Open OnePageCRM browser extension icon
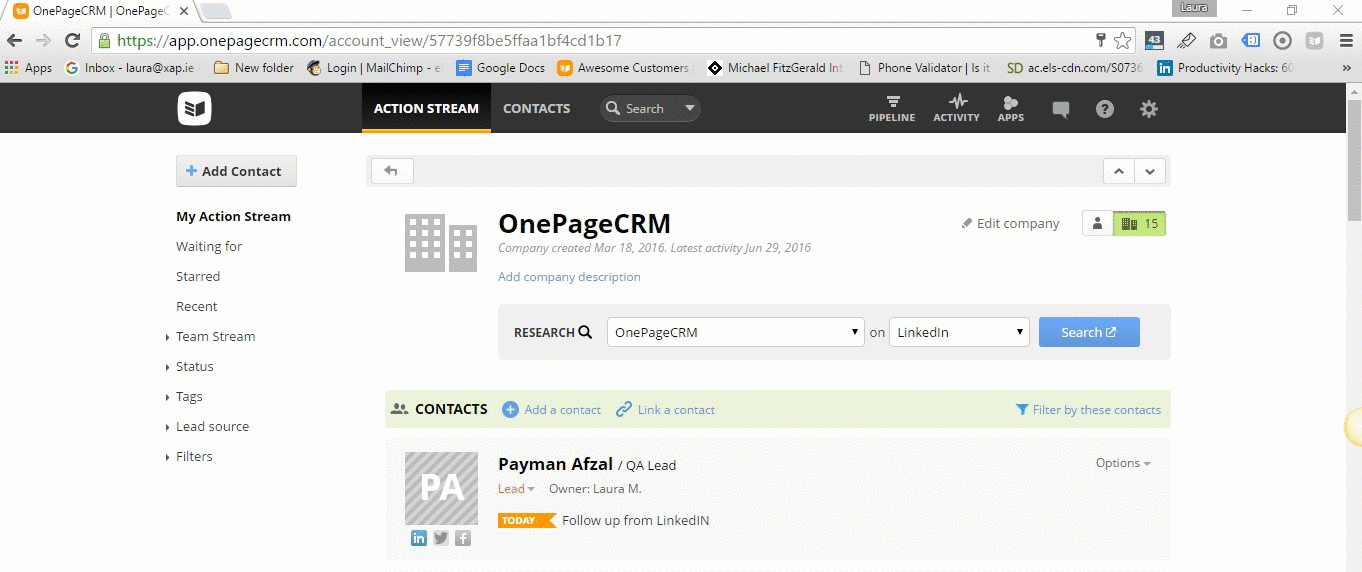 tap(1314, 41)
